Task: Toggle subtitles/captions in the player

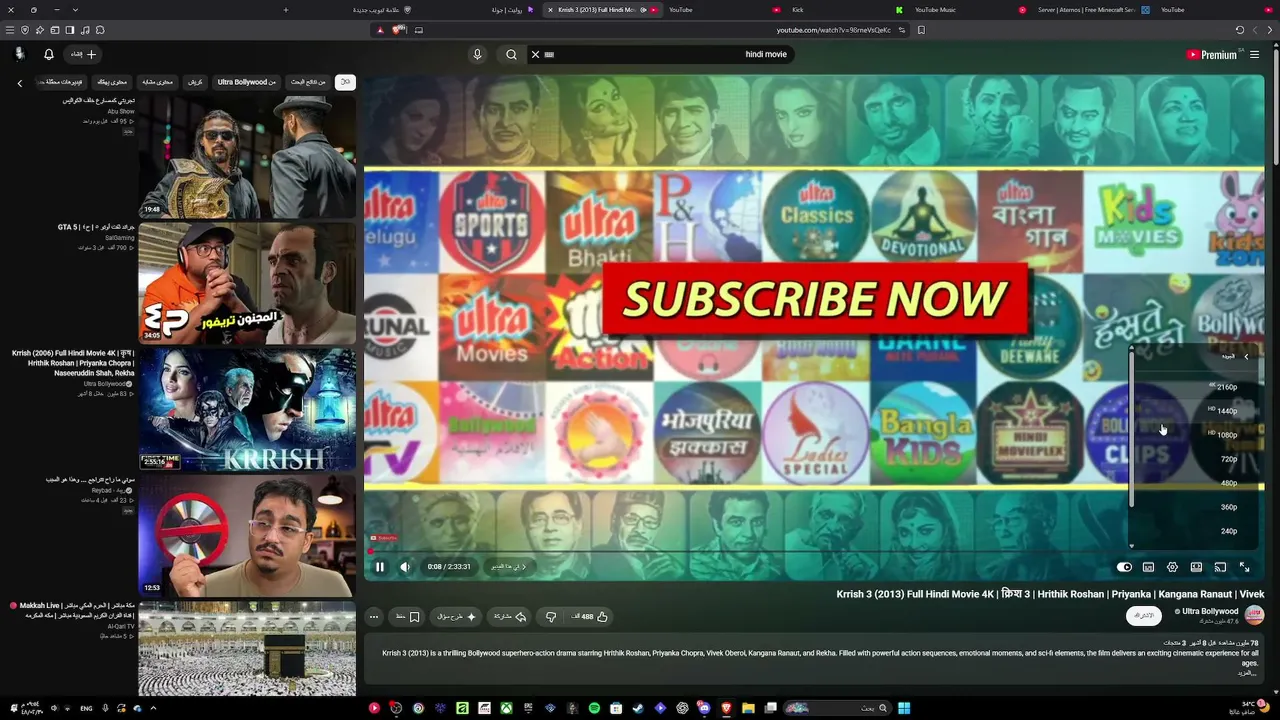Action: click(x=1148, y=567)
